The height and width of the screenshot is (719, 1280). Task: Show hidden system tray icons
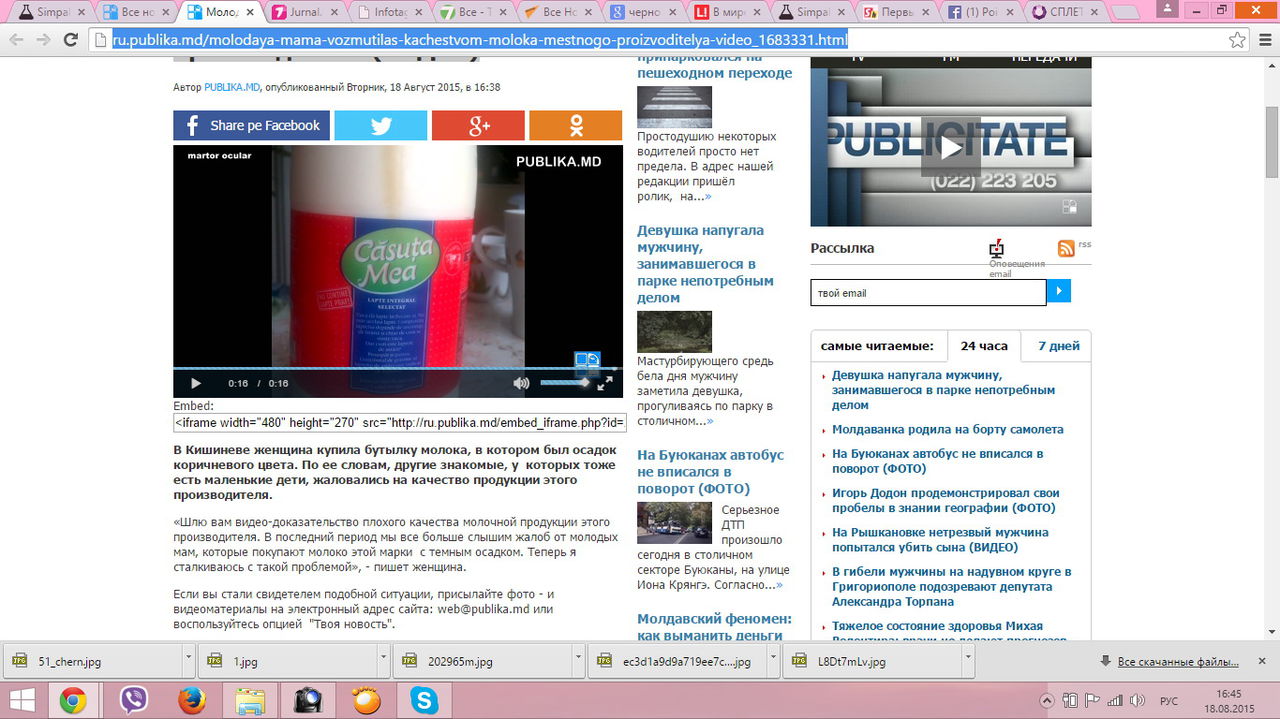(x=1047, y=700)
